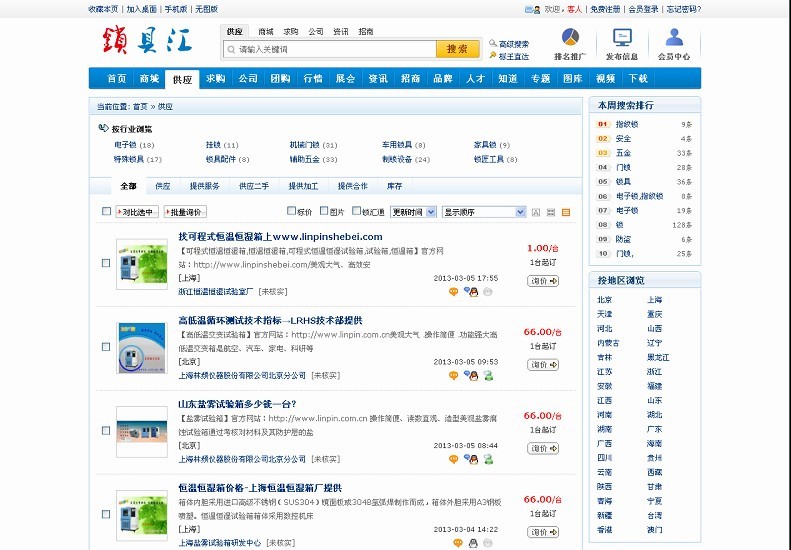
Task: Click the 发布信息 monitor icon
Action: [623, 39]
